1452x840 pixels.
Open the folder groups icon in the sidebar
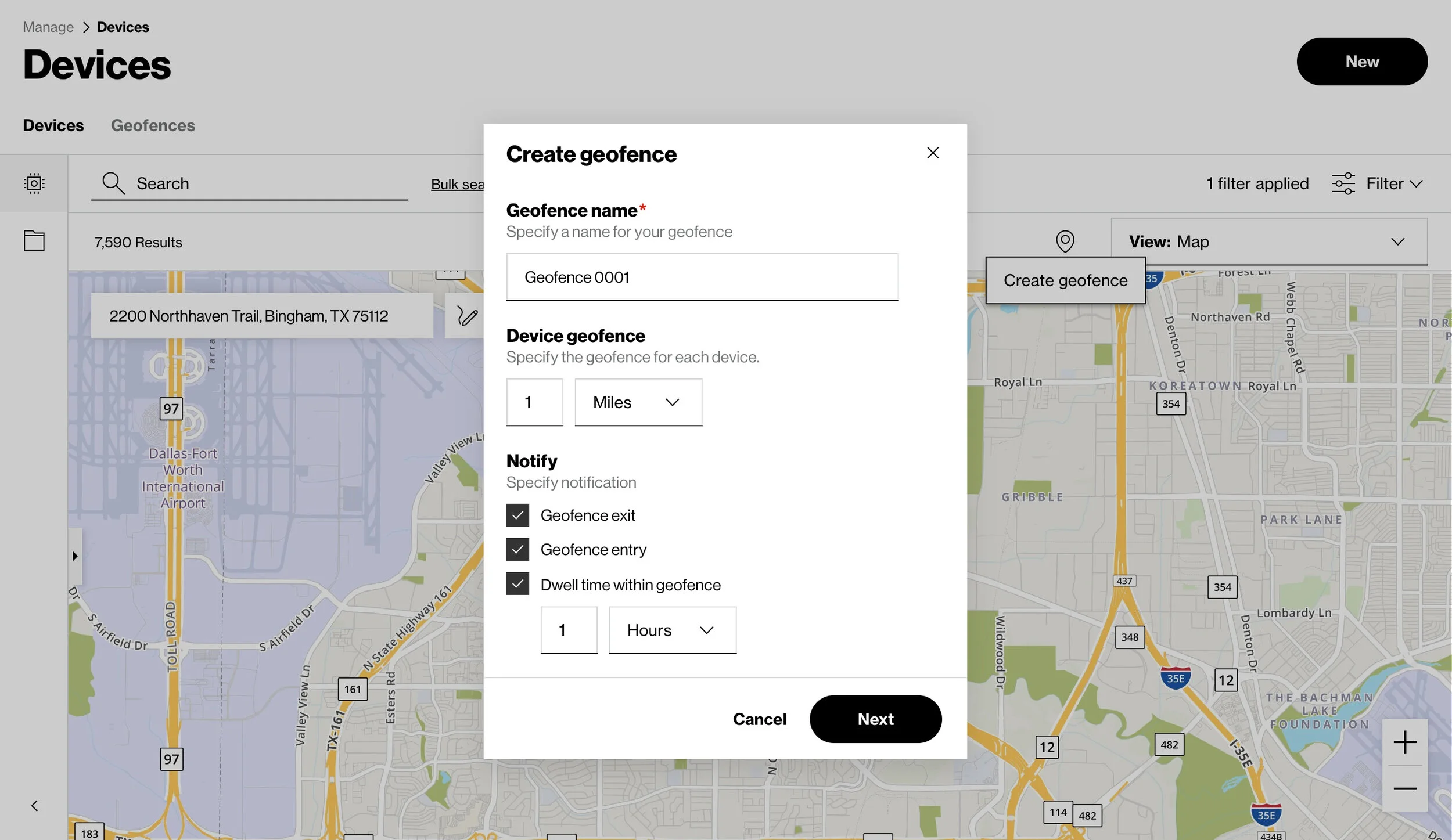pos(34,240)
